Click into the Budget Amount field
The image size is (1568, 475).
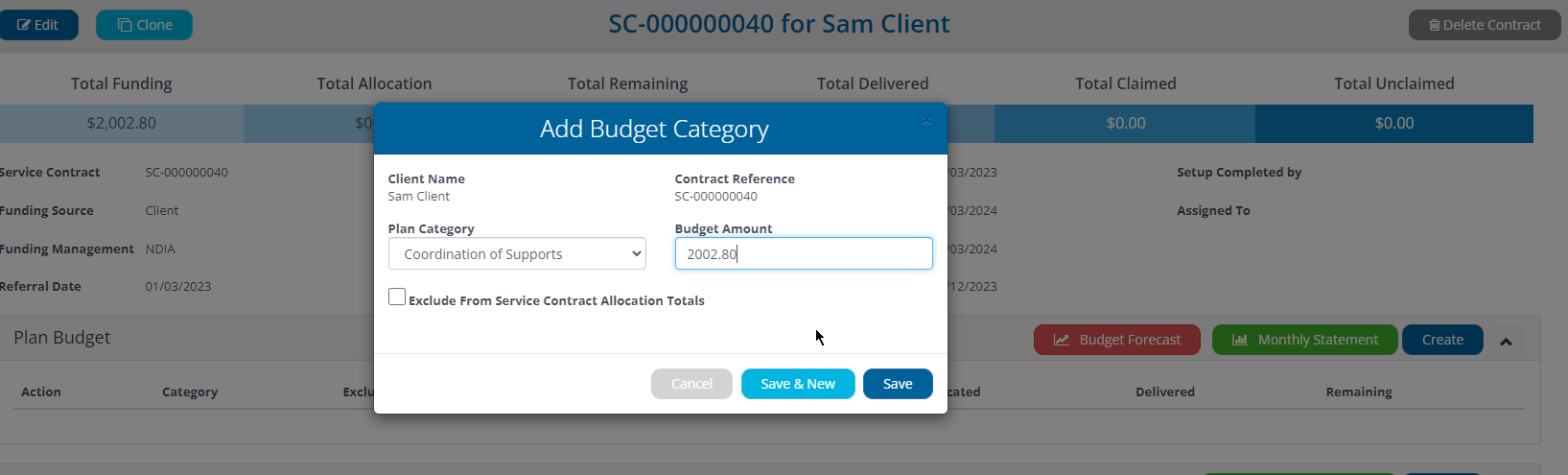click(803, 254)
